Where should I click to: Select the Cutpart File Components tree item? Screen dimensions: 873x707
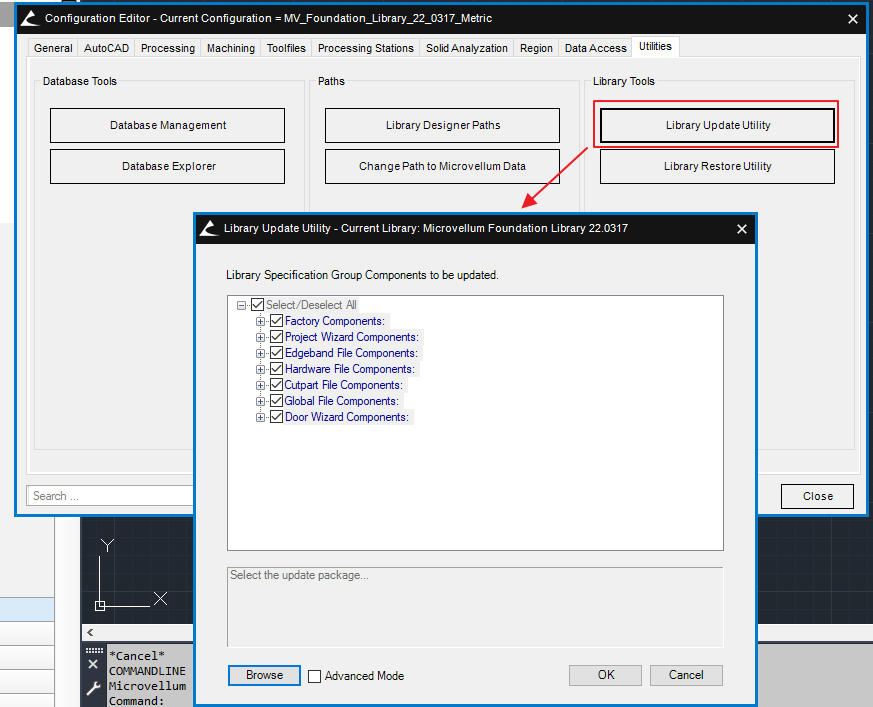coord(343,385)
